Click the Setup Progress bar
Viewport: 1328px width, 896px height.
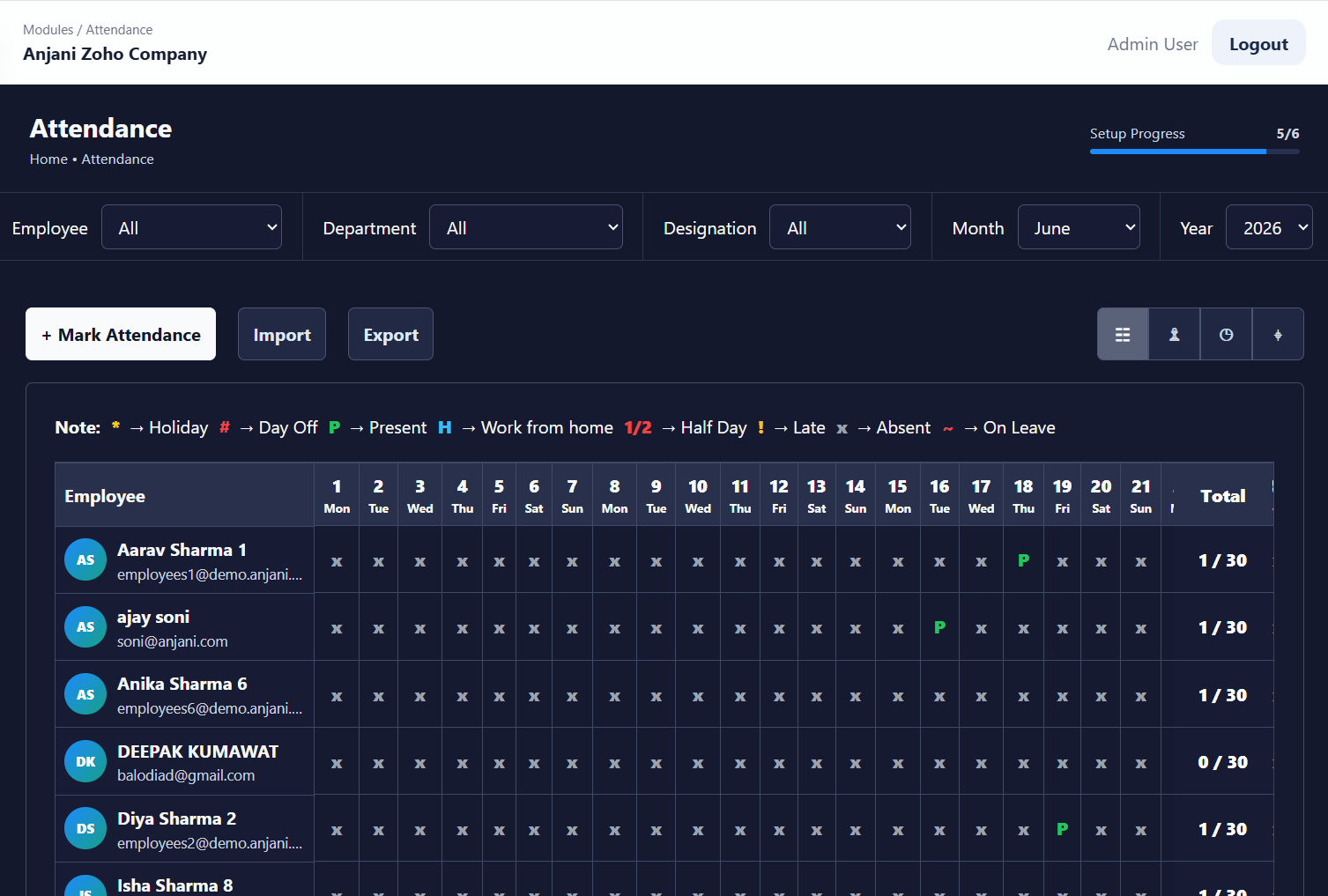click(1194, 152)
